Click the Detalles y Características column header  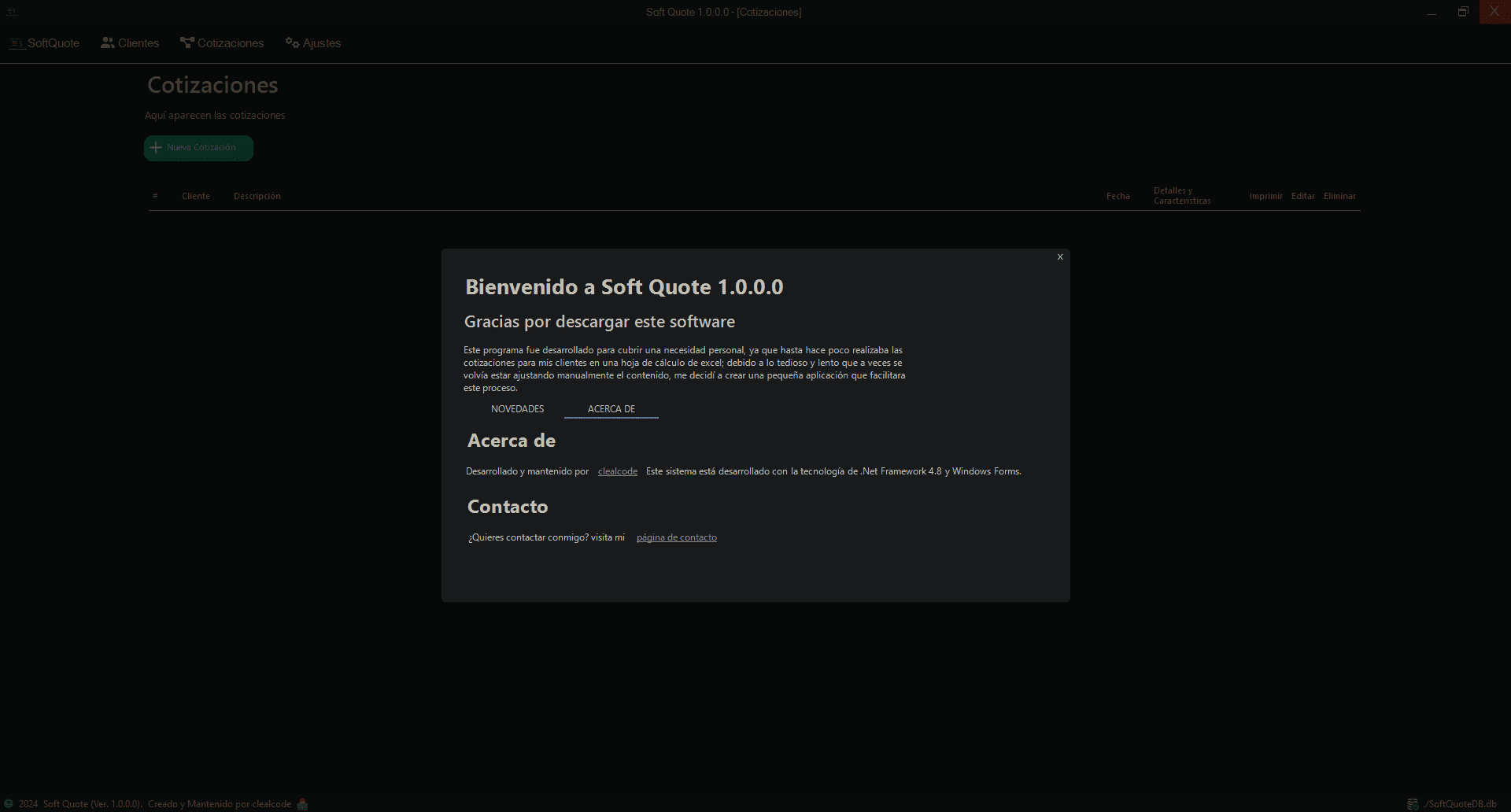1182,196
